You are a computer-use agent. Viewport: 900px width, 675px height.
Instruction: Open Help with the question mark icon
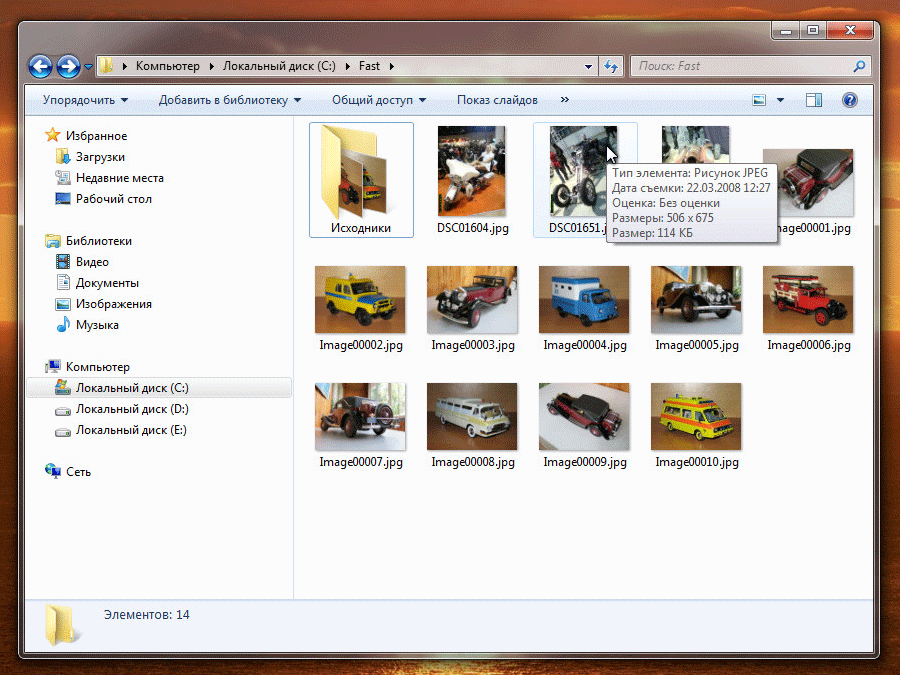tap(849, 100)
